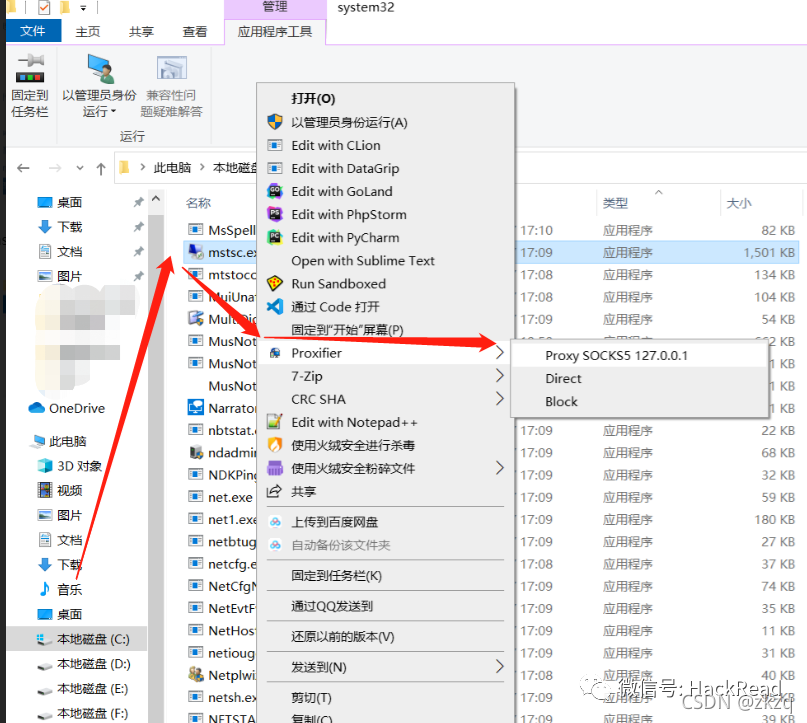807x723 pixels.
Task: Click the 3D 对象 cube icon
Action: tap(45, 466)
